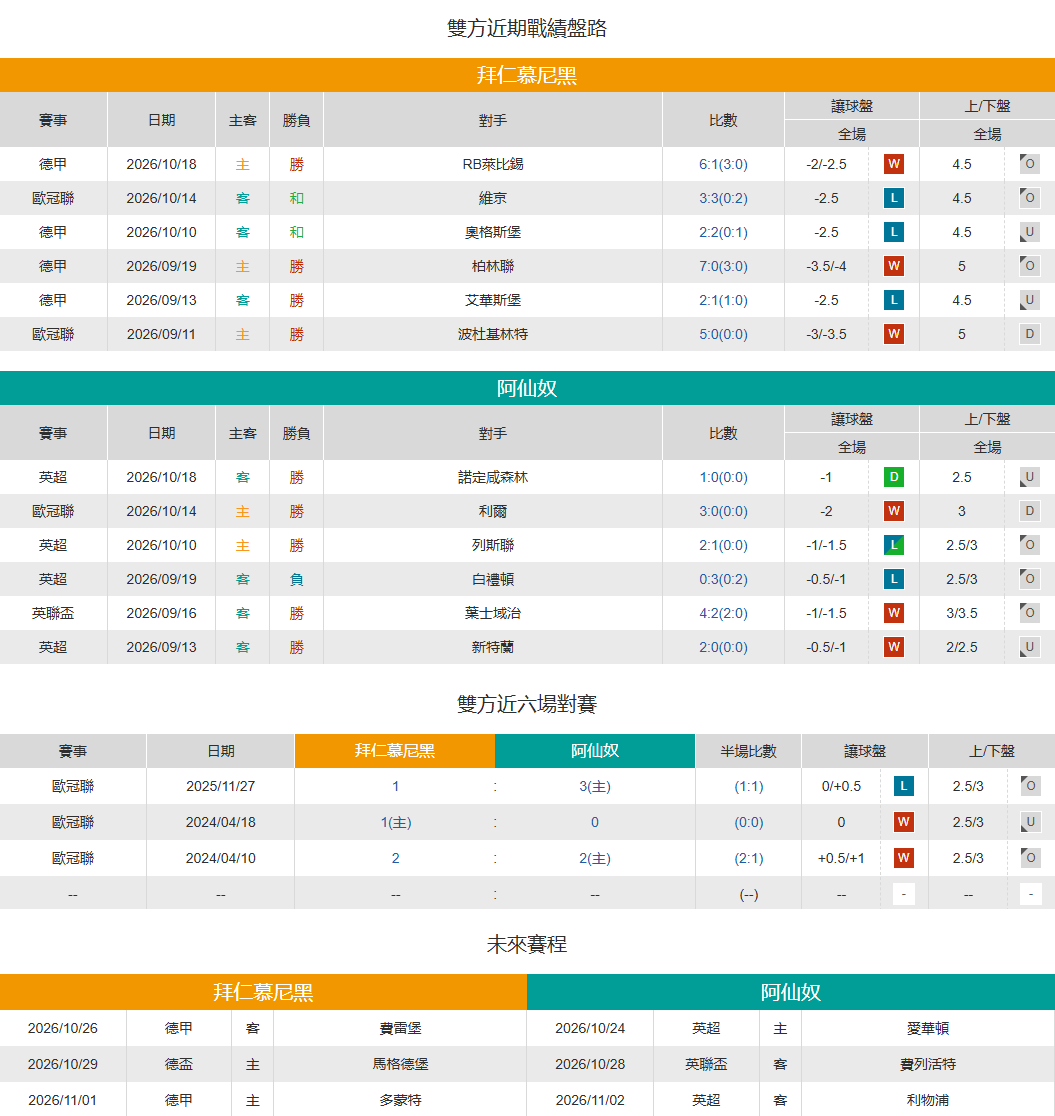Click the O over/under badge in the RB萊比錫 row
The width and height of the screenshot is (1055, 1116).
click(1029, 164)
